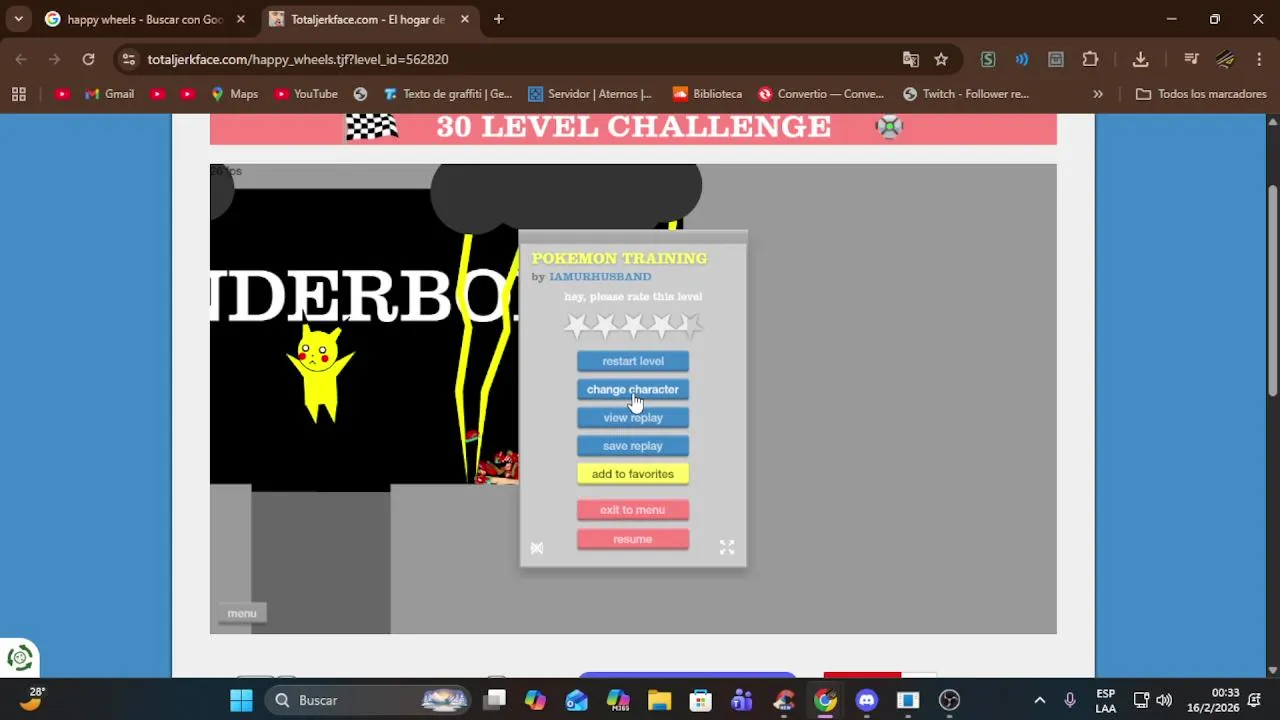Expand the tab search dropdown
This screenshot has width=1280, height=720.
coord(18,19)
